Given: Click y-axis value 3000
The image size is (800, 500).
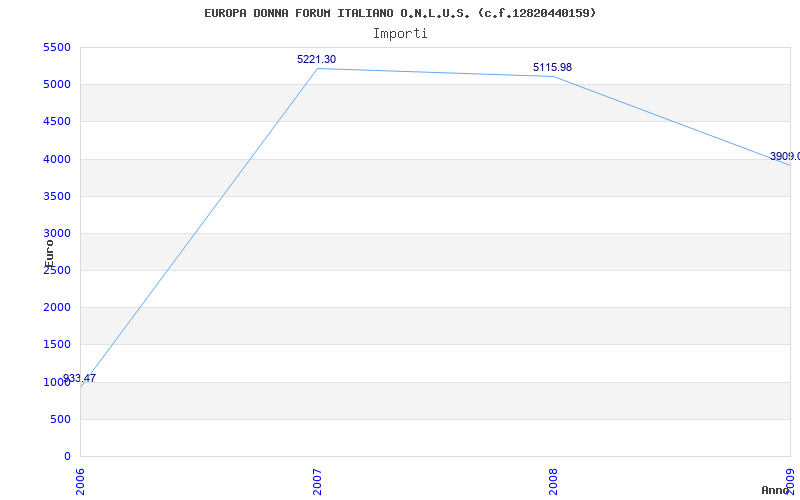Looking at the screenshot, I should pos(57,233).
